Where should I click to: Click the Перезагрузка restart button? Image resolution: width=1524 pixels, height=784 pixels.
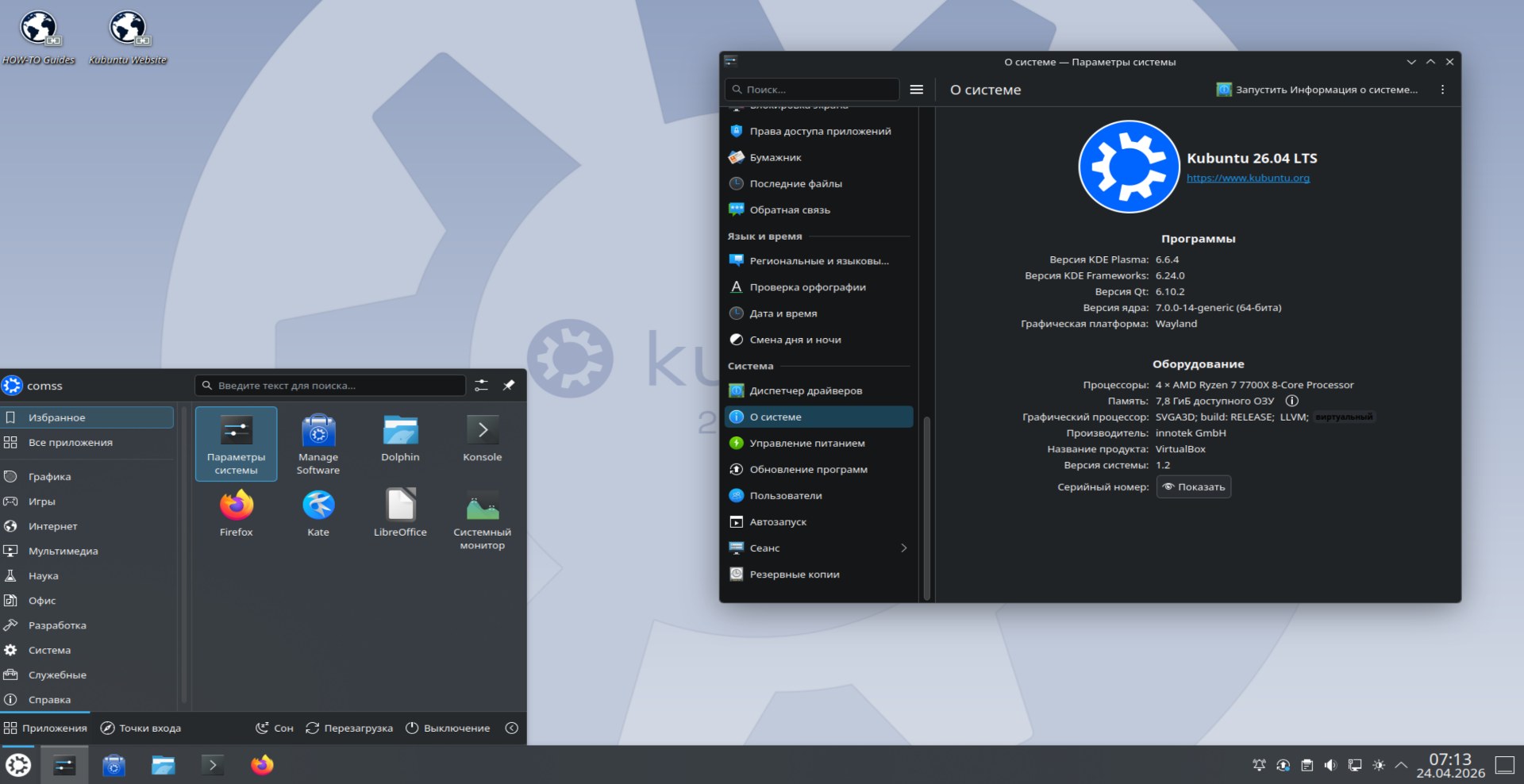[x=349, y=728]
